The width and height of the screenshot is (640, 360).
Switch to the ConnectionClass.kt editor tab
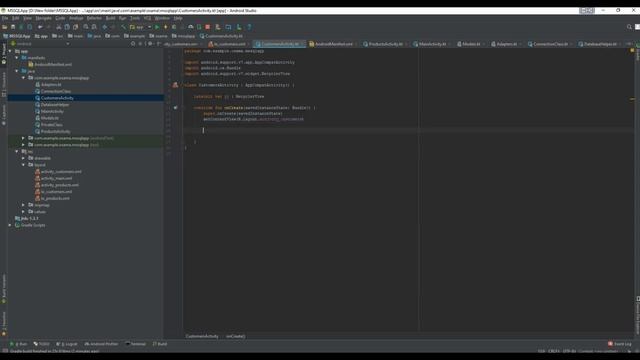point(550,44)
